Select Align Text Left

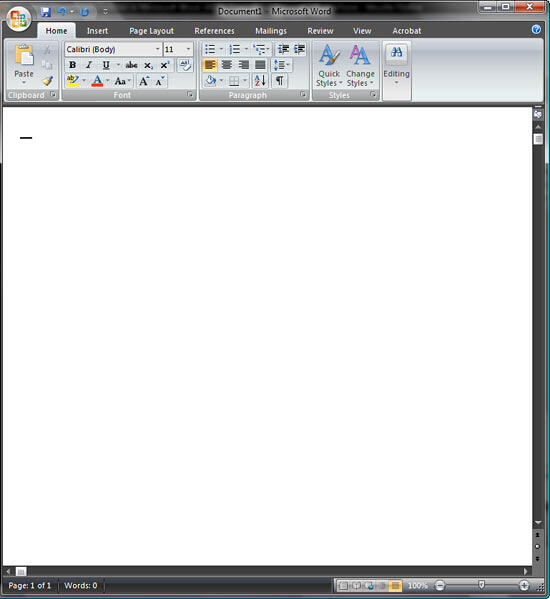pos(210,65)
